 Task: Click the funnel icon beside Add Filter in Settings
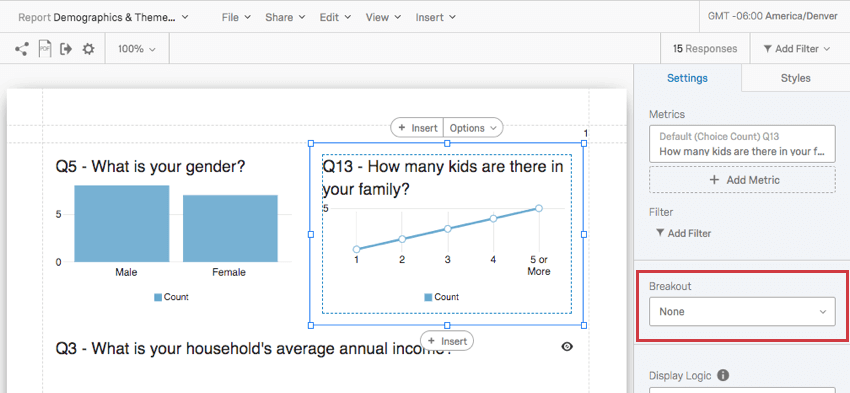tap(660, 233)
